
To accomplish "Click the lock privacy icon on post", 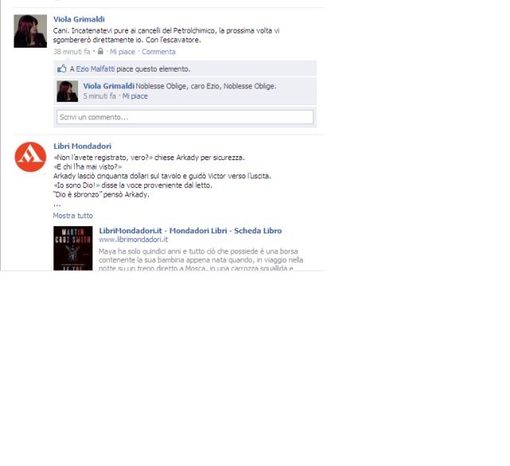I will click(100, 51).
